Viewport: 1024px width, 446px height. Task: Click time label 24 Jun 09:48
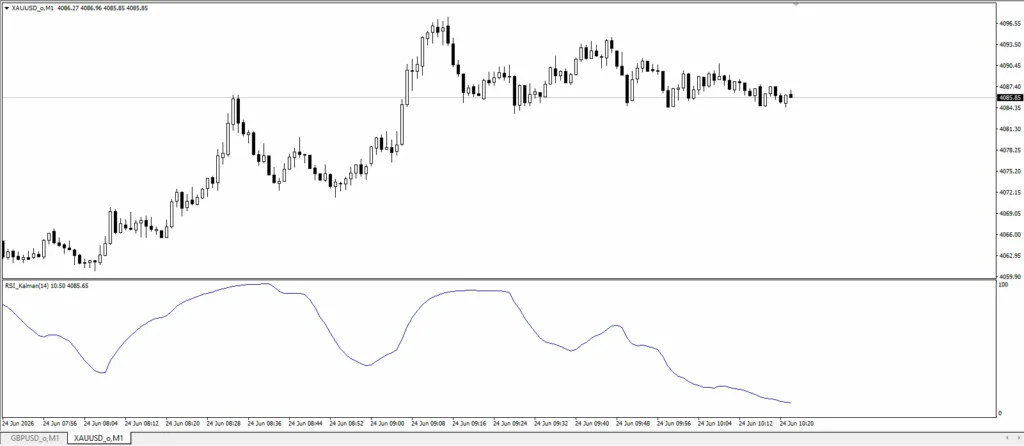point(633,423)
